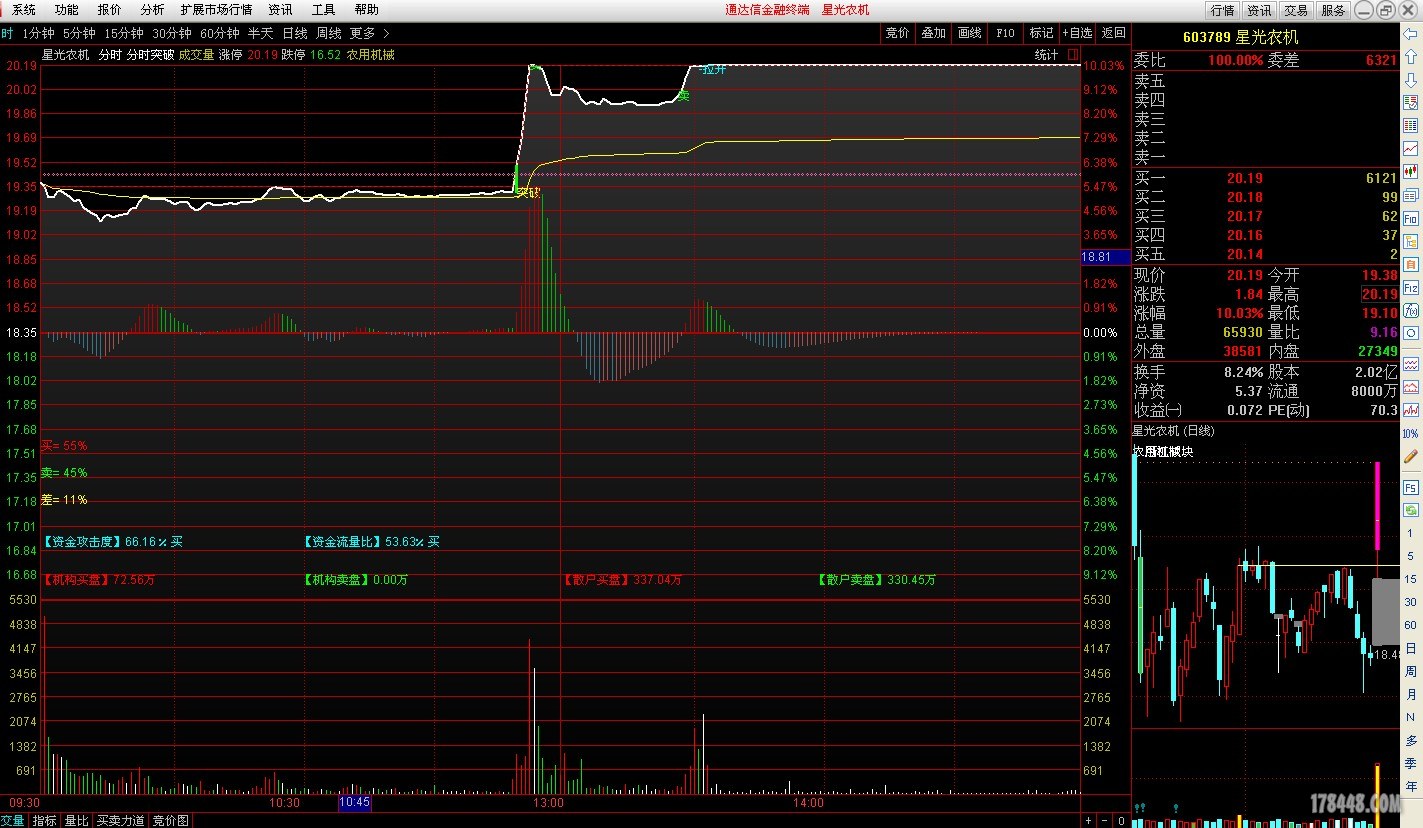The image size is (1423, 828).
Task: Click the F10 company info icon
Action: tap(1410, 217)
